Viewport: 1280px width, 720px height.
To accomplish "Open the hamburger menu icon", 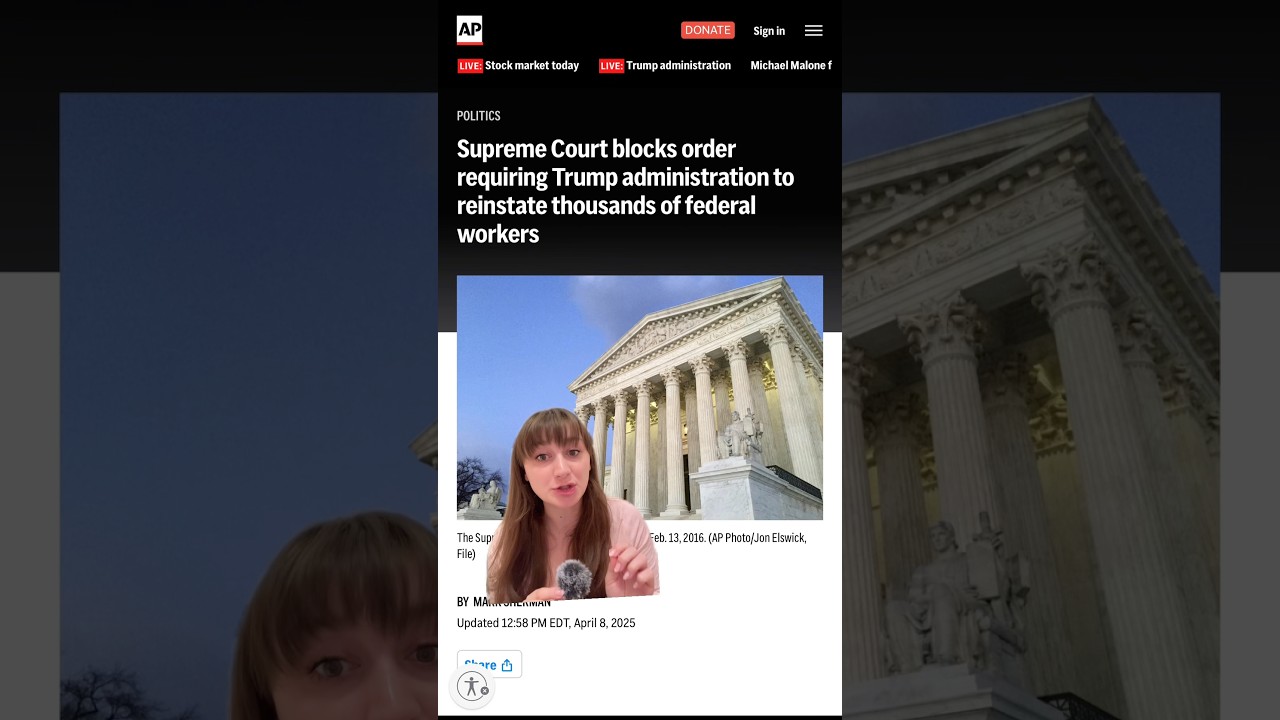I will tap(814, 31).
